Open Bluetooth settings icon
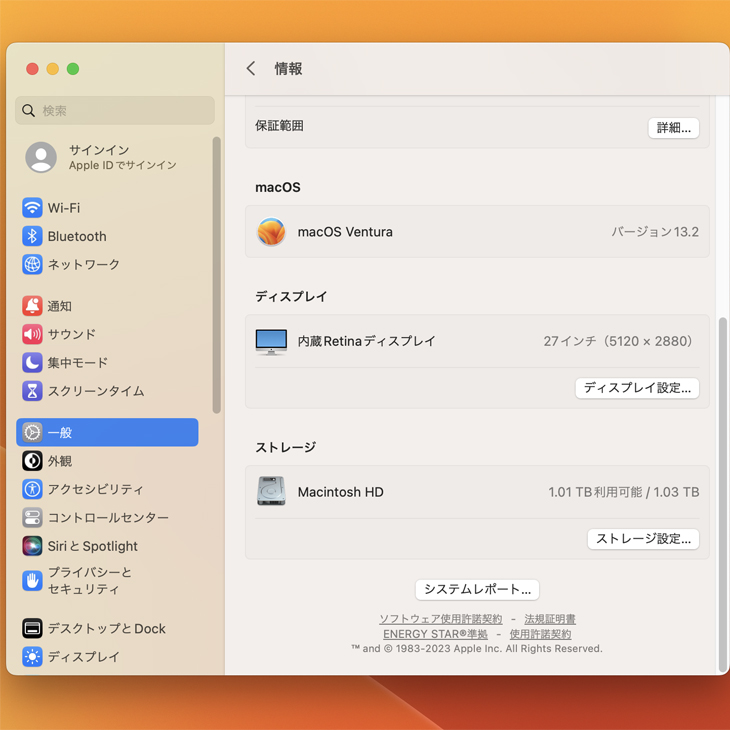The height and width of the screenshot is (730, 730). click(32, 236)
